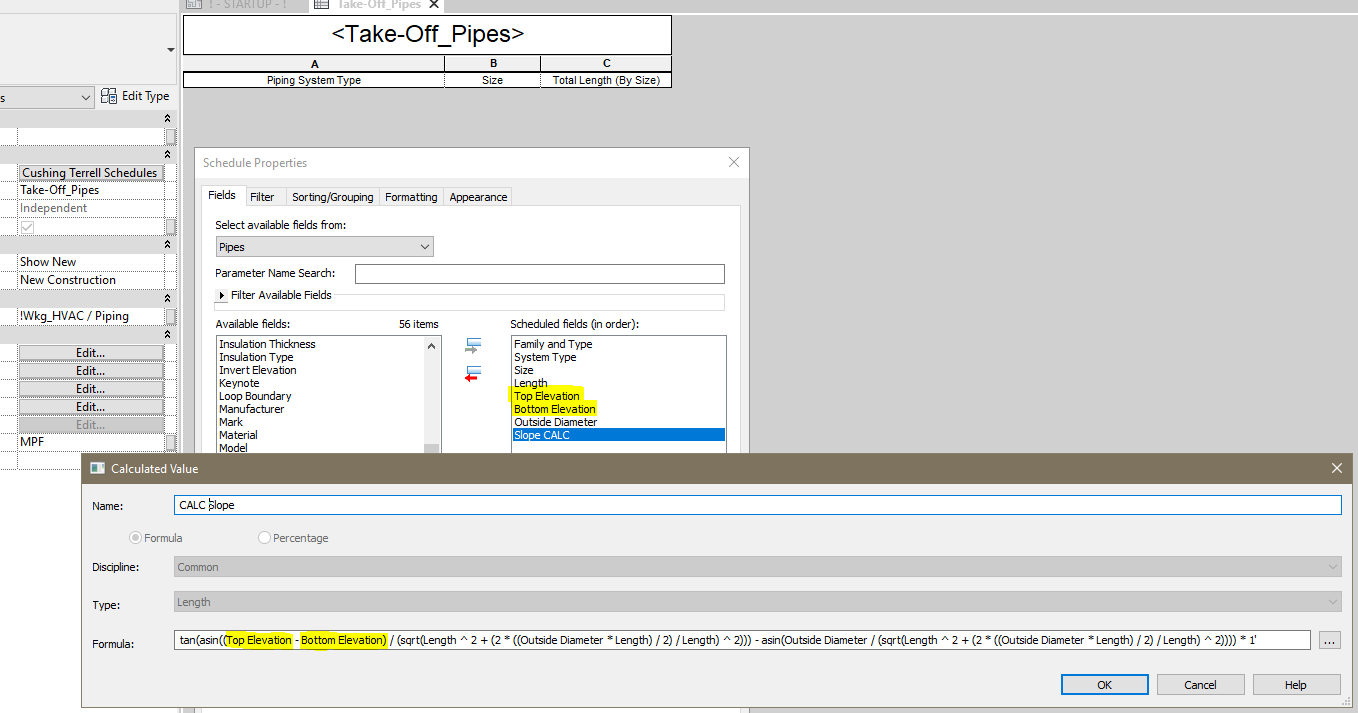The width and height of the screenshot is (1358, 713).
Task: Open the Appearance tab
Action: coord(478,197)
